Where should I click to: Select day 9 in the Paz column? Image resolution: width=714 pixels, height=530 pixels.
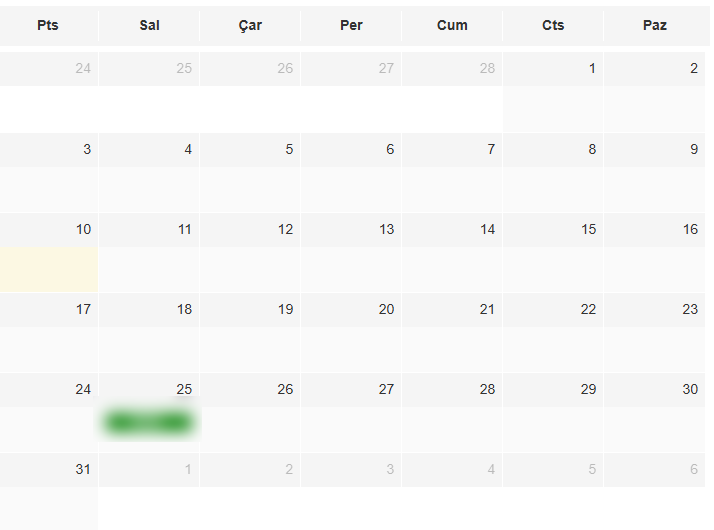click(694, 149)
